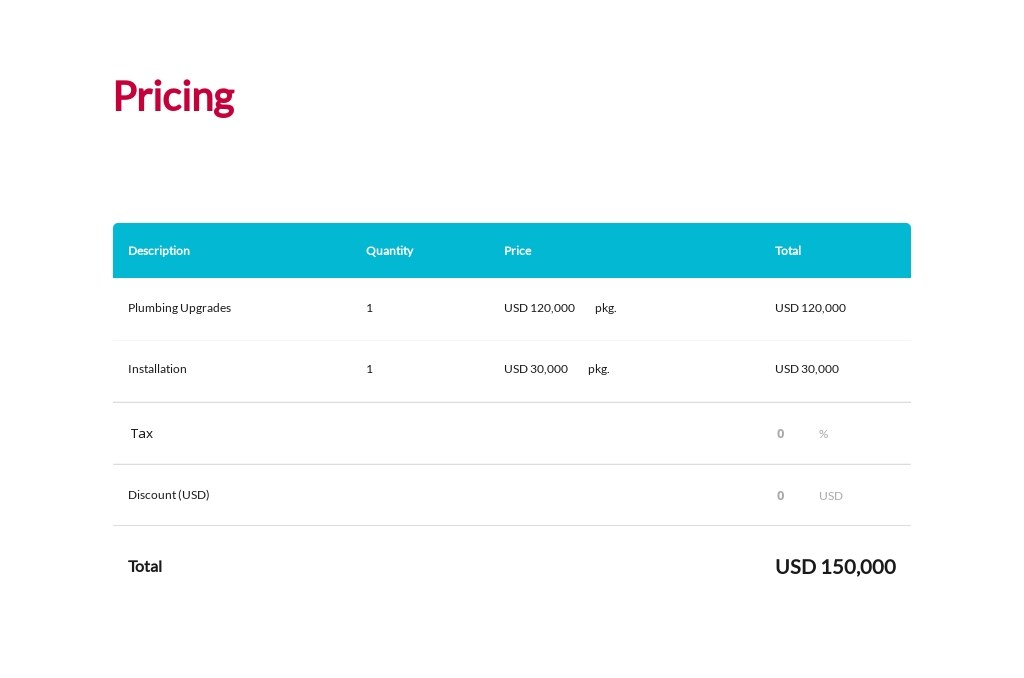Click the Plumbing Upgrades quantity value

click(369, 308)
